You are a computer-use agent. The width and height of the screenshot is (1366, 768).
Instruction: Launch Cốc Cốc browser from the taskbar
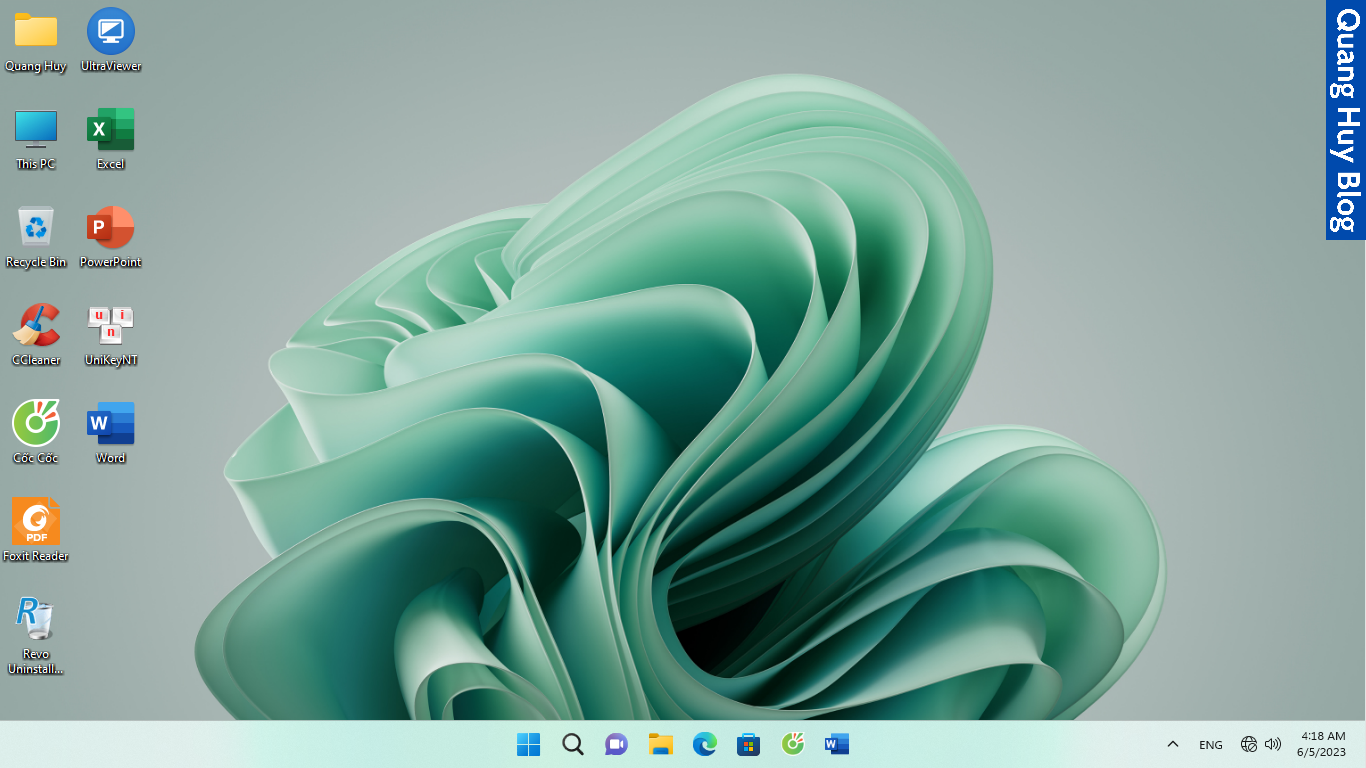coord(793,744)
